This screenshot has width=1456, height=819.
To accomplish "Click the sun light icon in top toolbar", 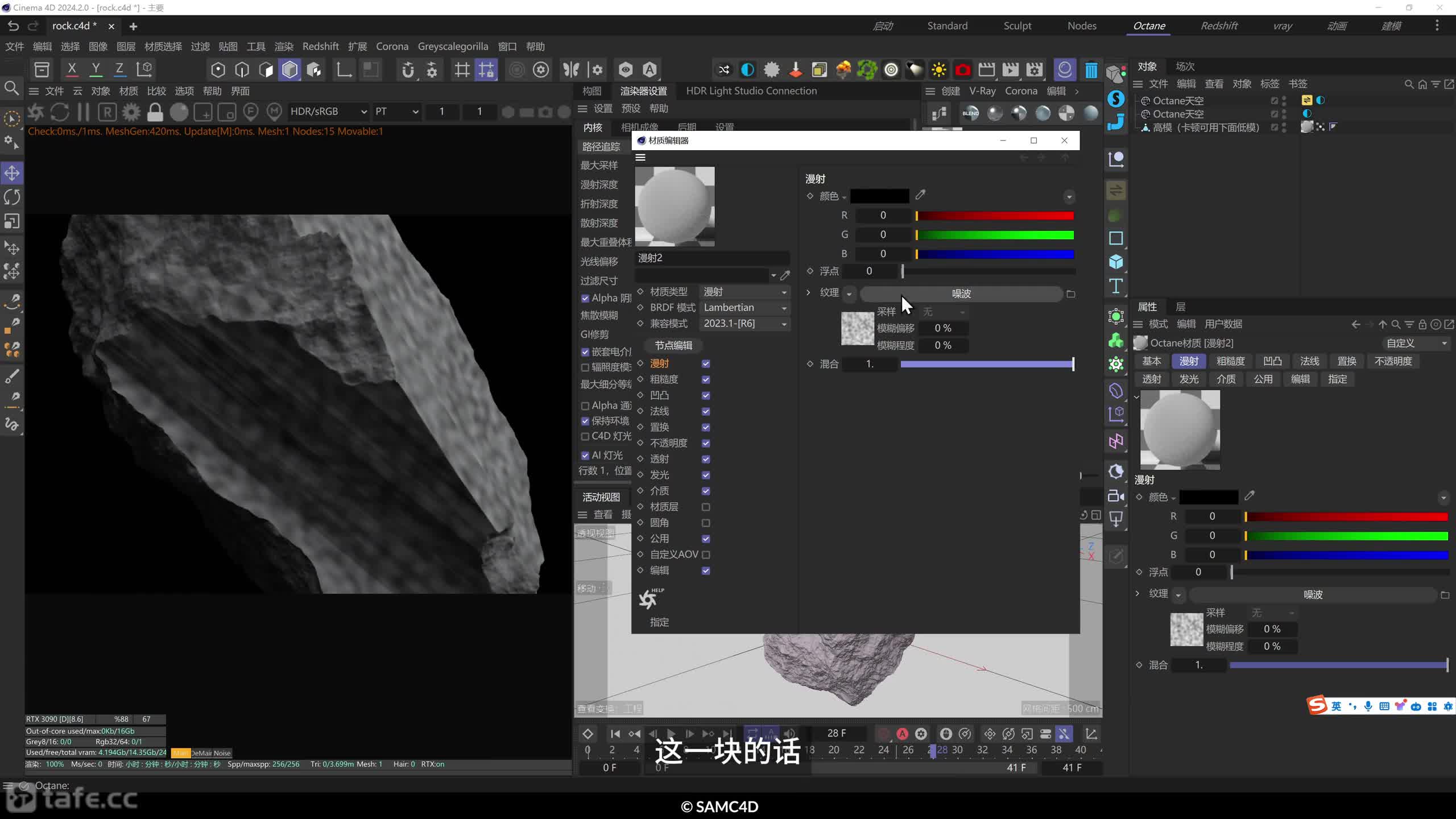I will pyautogui.click(x=938, y=70).
